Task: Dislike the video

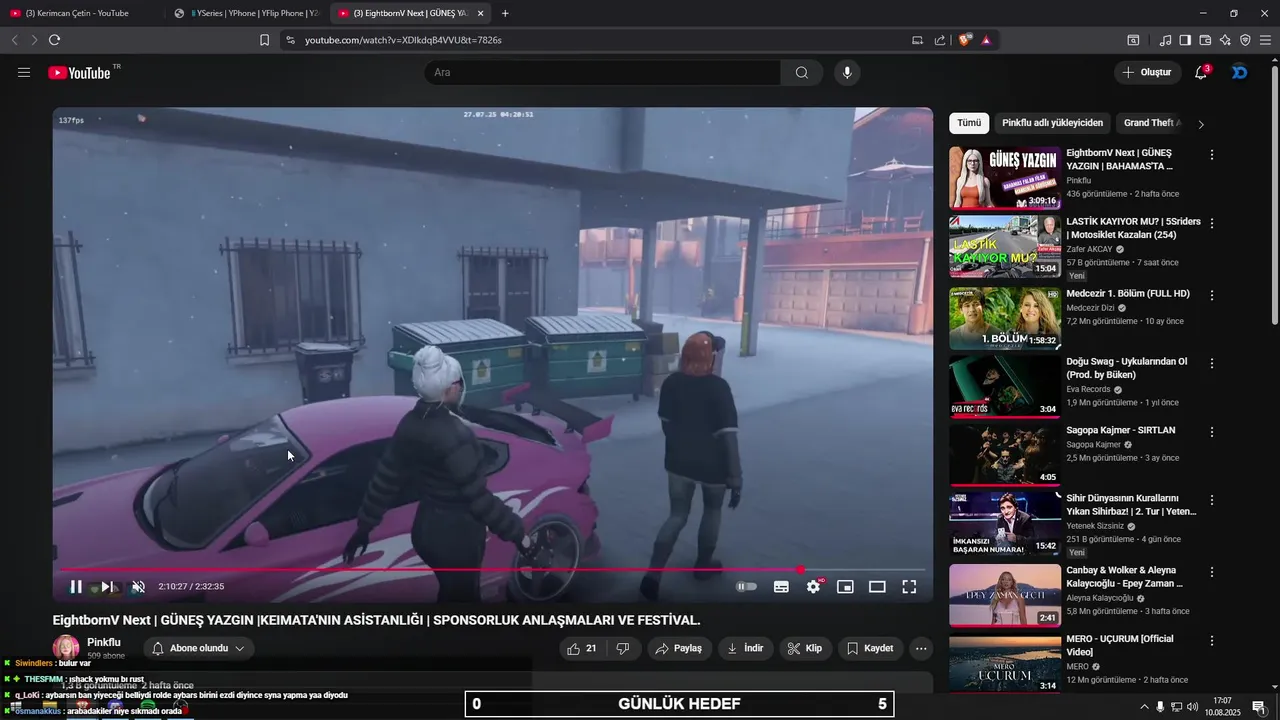Action: 622,648
